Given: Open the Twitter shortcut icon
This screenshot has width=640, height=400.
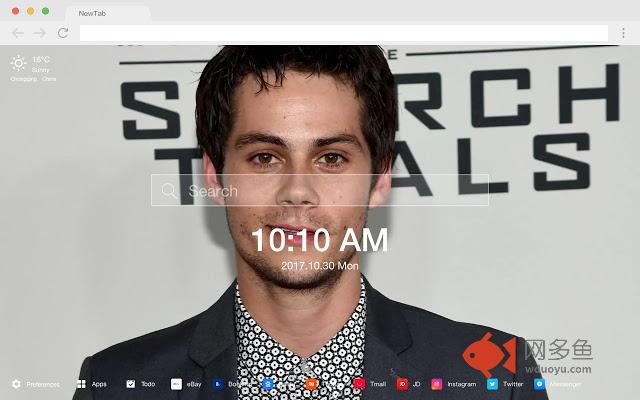Looking at the screenshot, I should click(492, 384).
